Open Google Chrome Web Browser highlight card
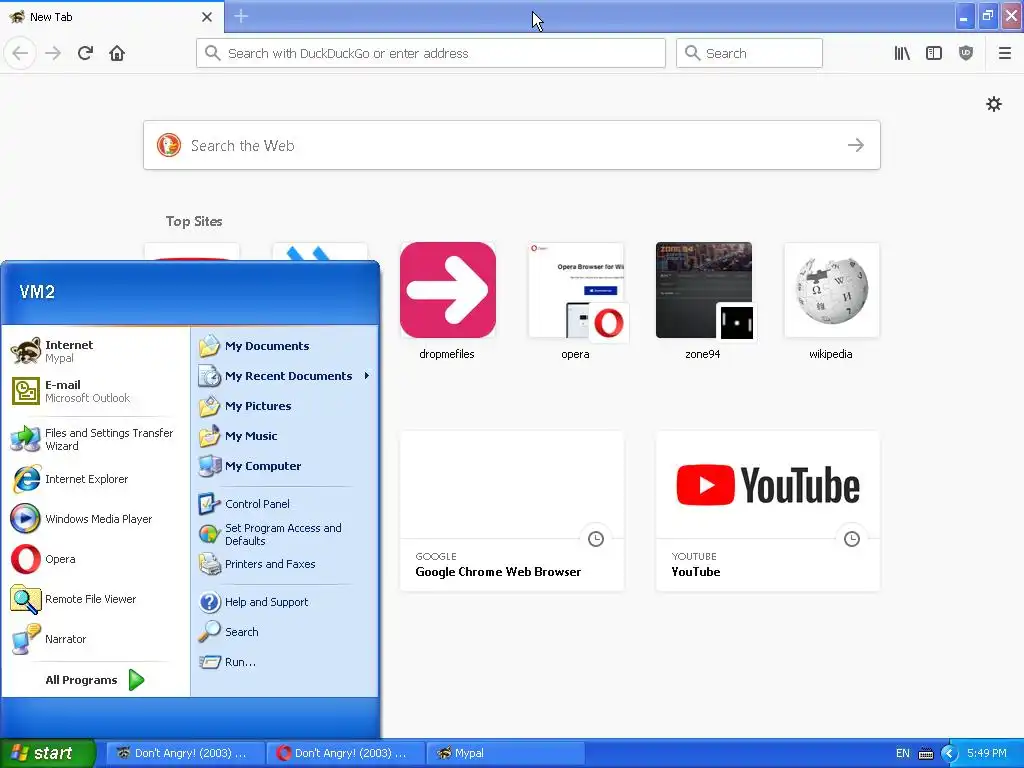This screenshot has height=768, width=1024. point(511,511)
